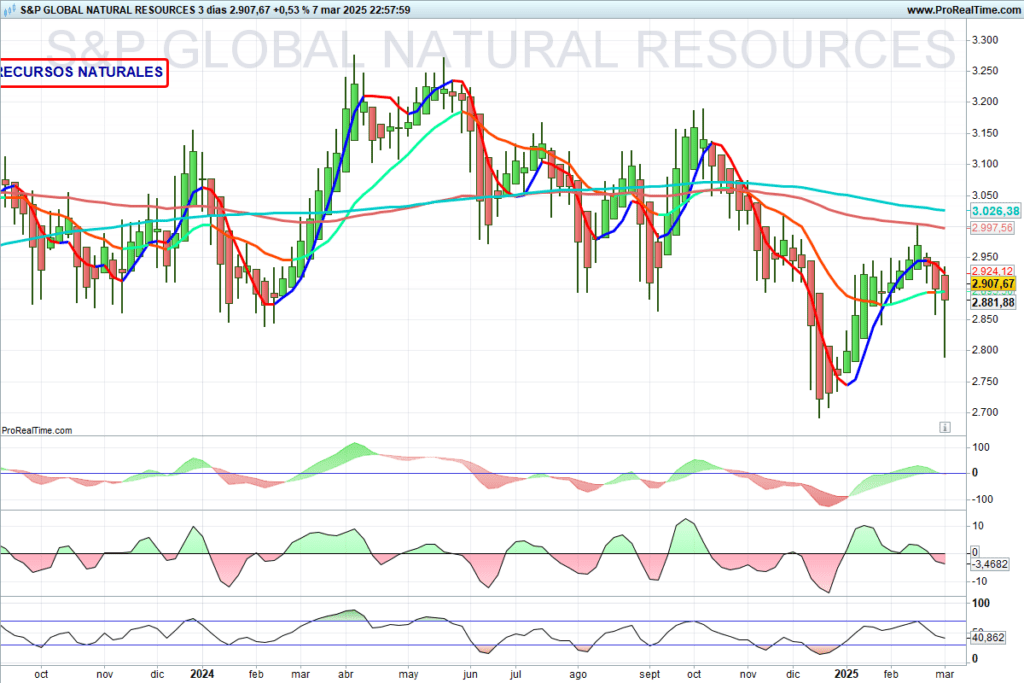Select the jul month label on the time axis
This screenshot has width=1024, height=683.
coord(515,675)
